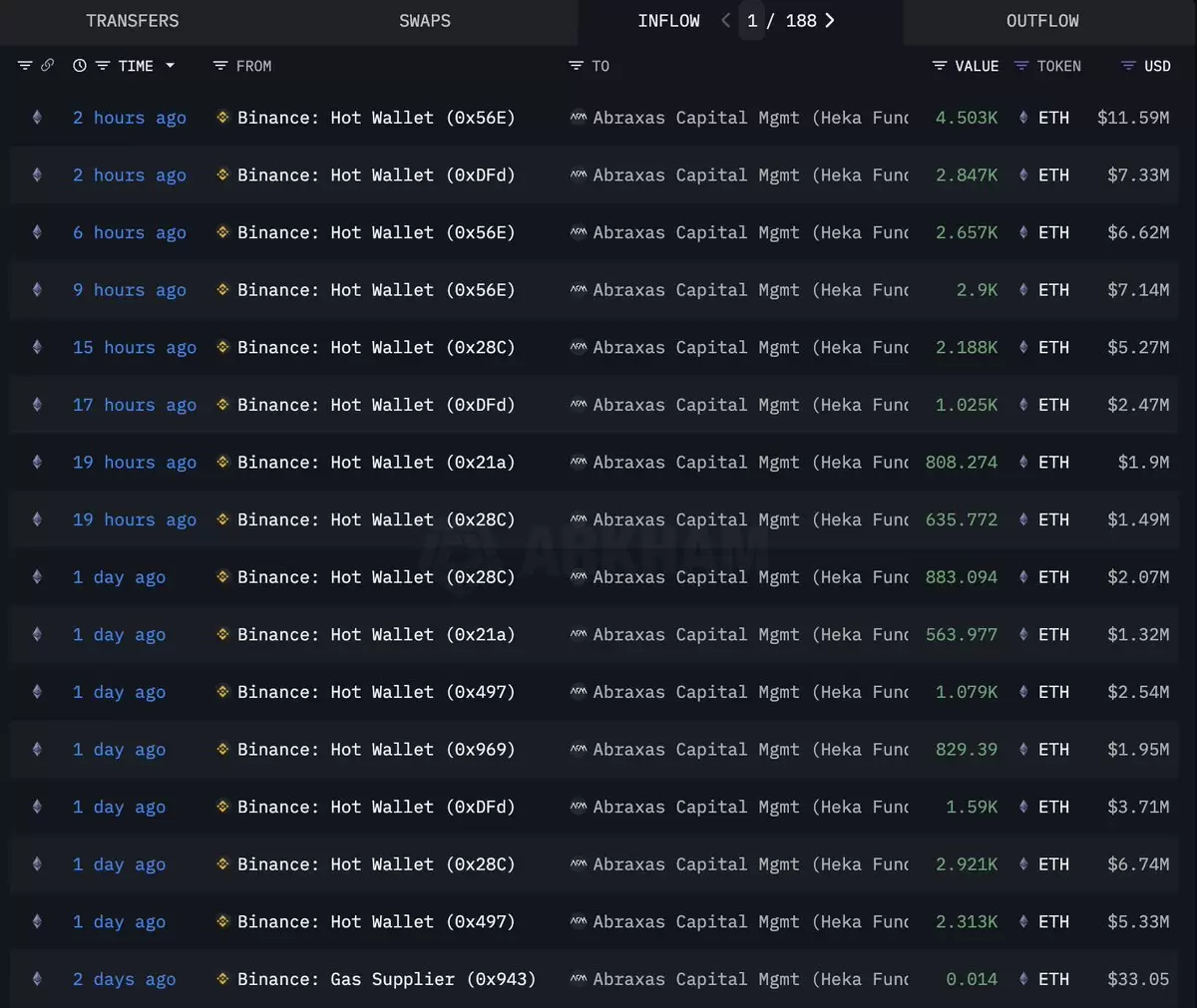Select the 829.39 value cell
The width and height of the screenshot is (1197, 1008).
pos(967,750)
